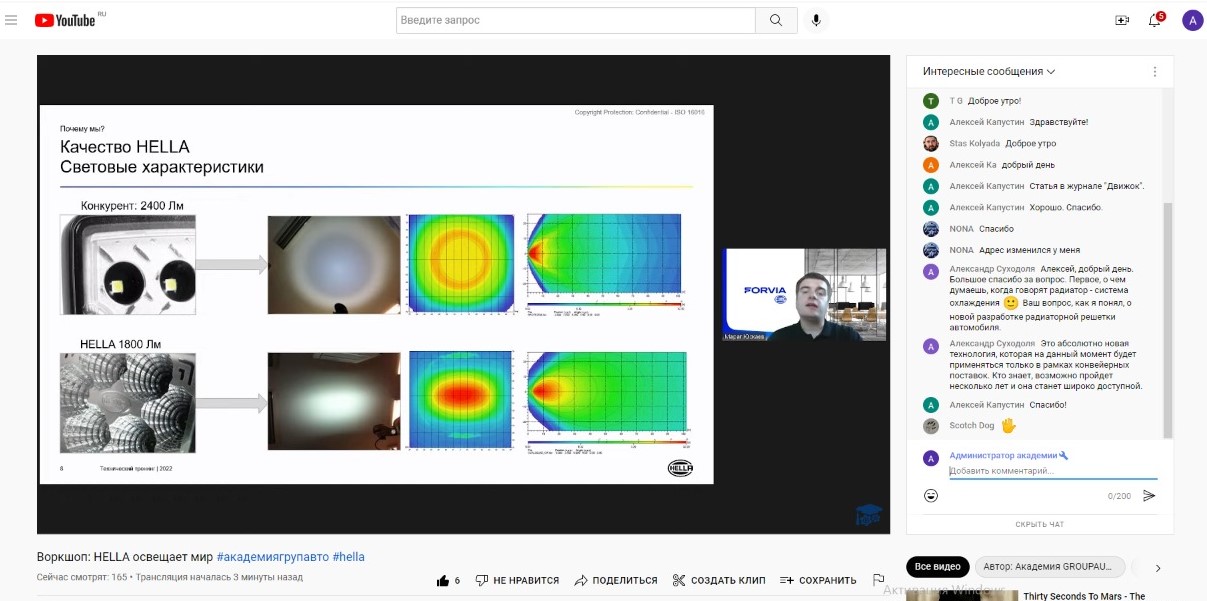The width and height of the screenshot is (1207, 601).
Task: Open 'Thirty Seconds To Mars' recommended video
Action: (1084, 596)
